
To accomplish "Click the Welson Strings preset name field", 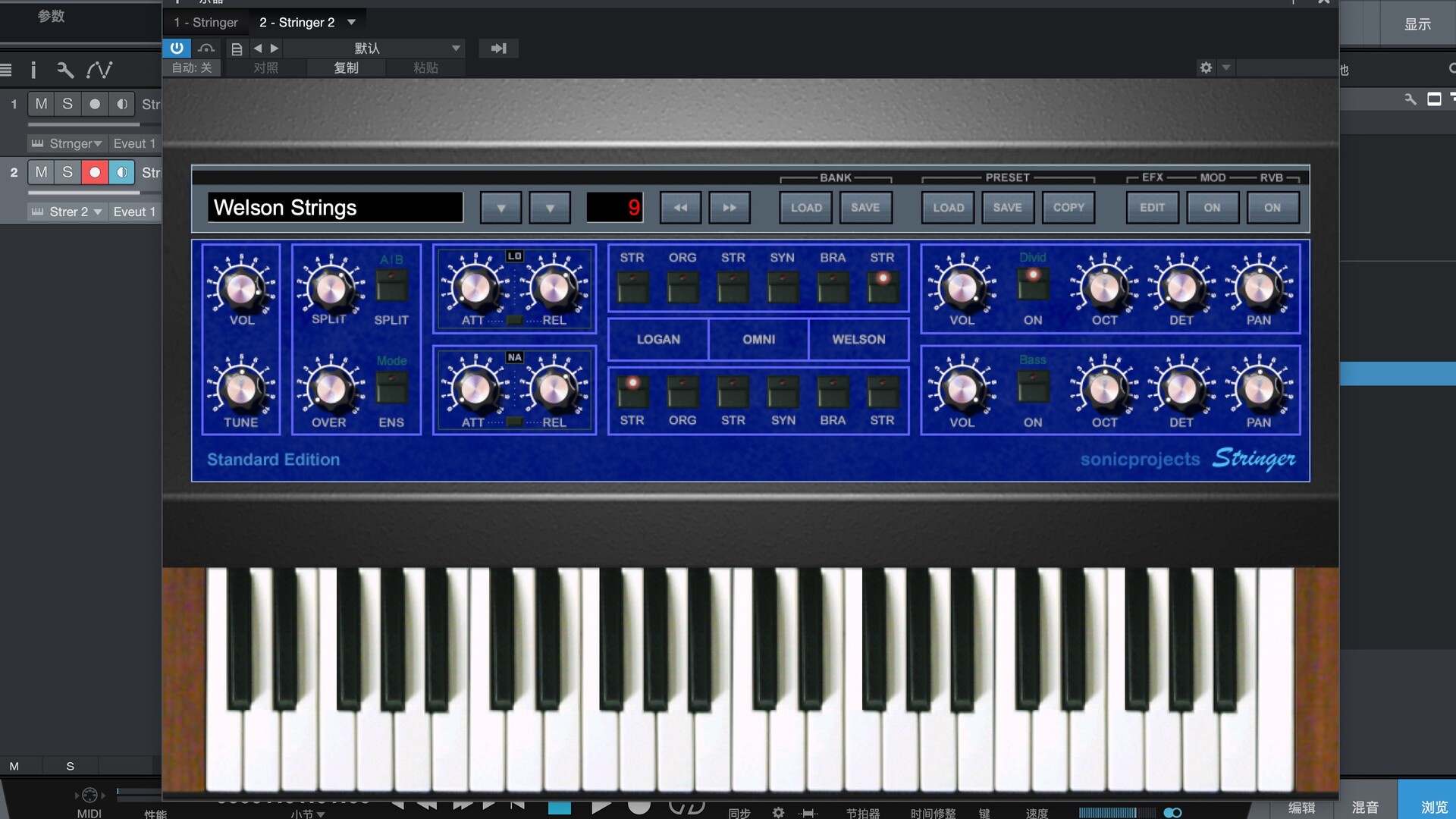I will tap(334, 207).
